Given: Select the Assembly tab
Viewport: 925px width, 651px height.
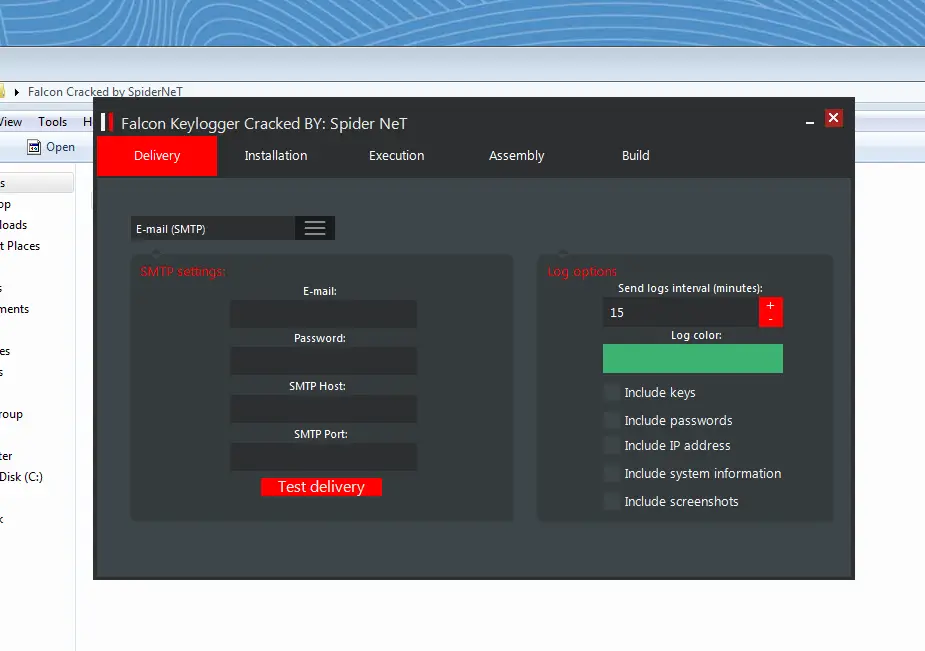Looking at the screenshot, I should [516, 155].
